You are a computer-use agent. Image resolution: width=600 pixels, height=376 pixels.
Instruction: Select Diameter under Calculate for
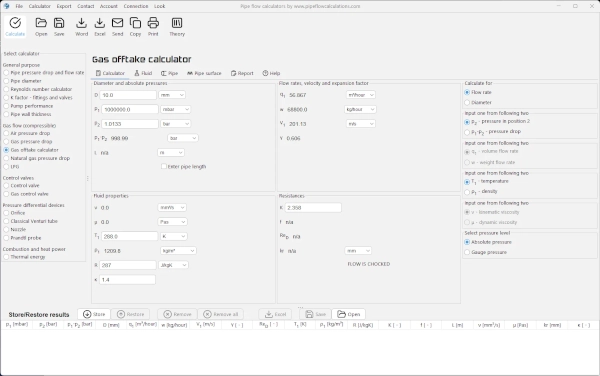[x=478, y=103]
